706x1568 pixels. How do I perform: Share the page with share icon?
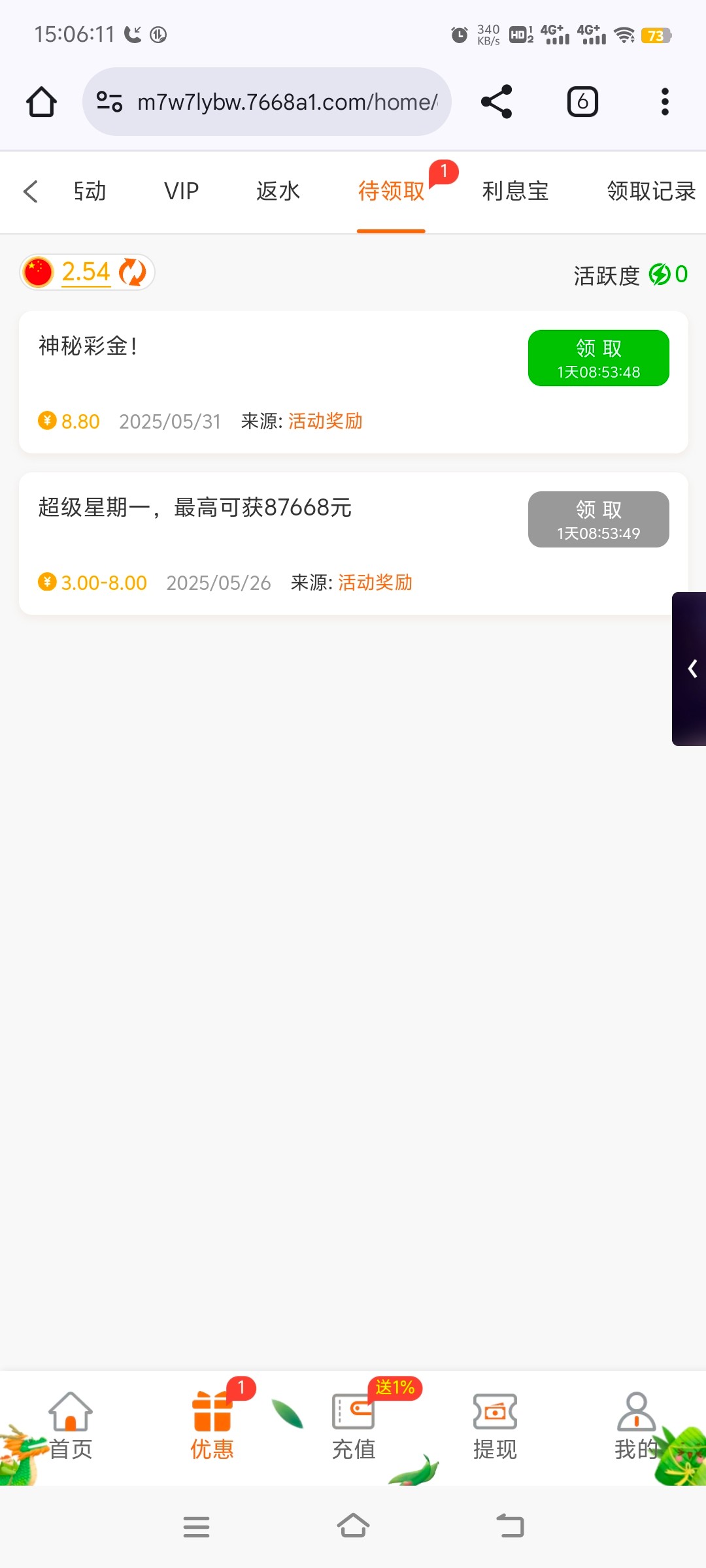pyautogui.click(x=496, y=102)
